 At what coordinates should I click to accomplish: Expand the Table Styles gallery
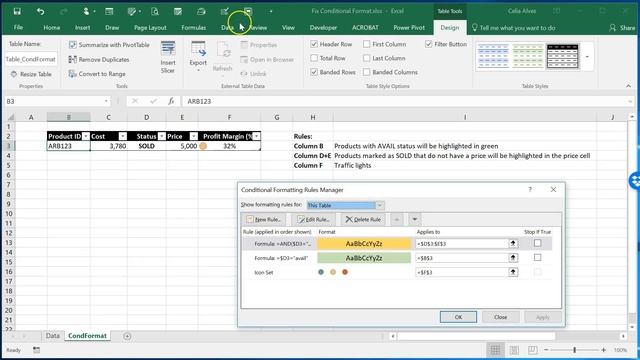point(587,57)
